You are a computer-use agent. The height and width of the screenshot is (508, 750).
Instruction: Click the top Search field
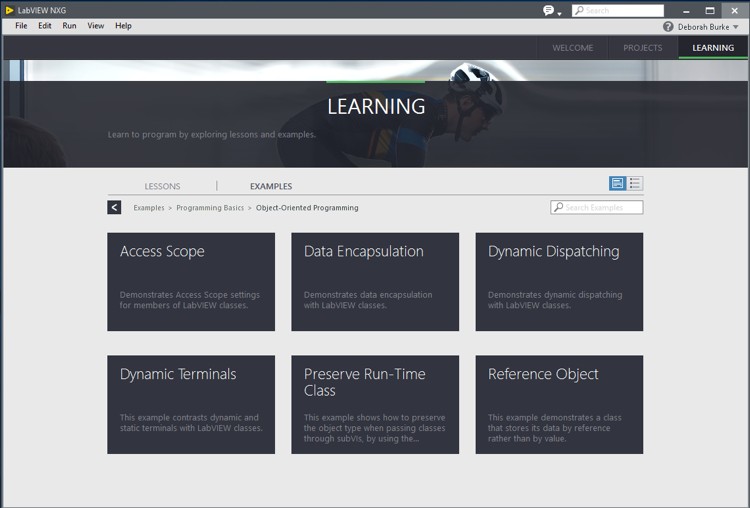click(618, 10)
